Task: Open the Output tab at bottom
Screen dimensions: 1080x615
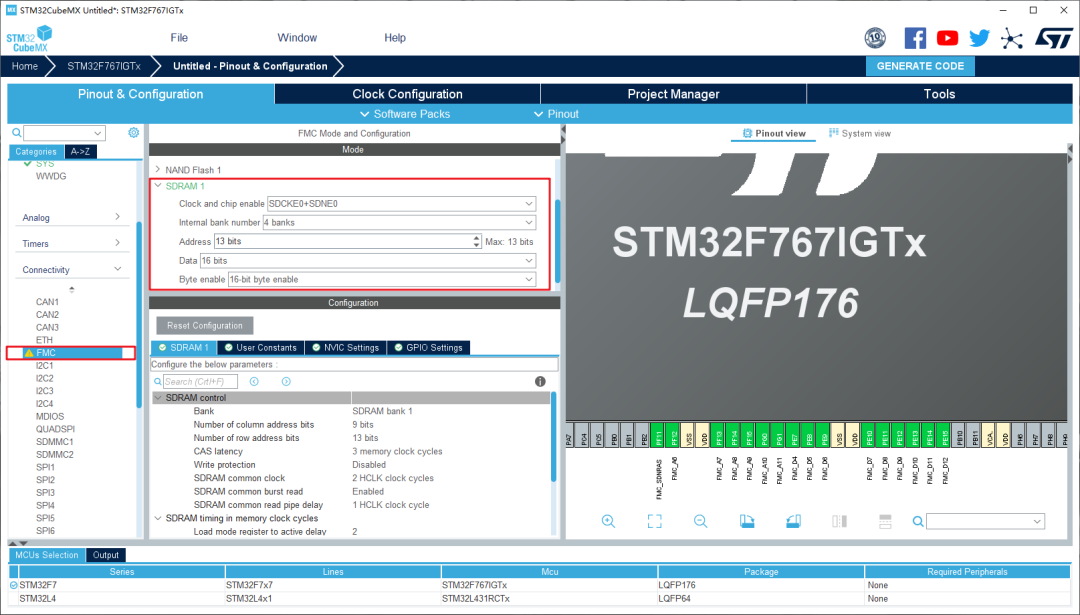Action: pos(106,555)
